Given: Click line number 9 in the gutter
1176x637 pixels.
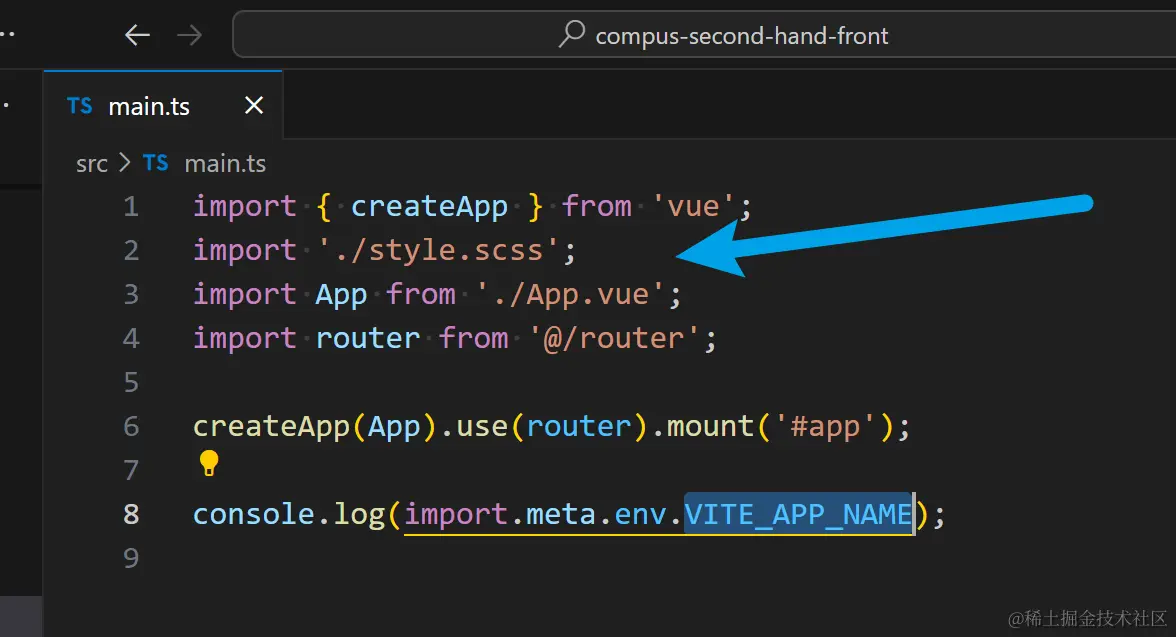Looking at the screenshot, I should coord(131,558).
